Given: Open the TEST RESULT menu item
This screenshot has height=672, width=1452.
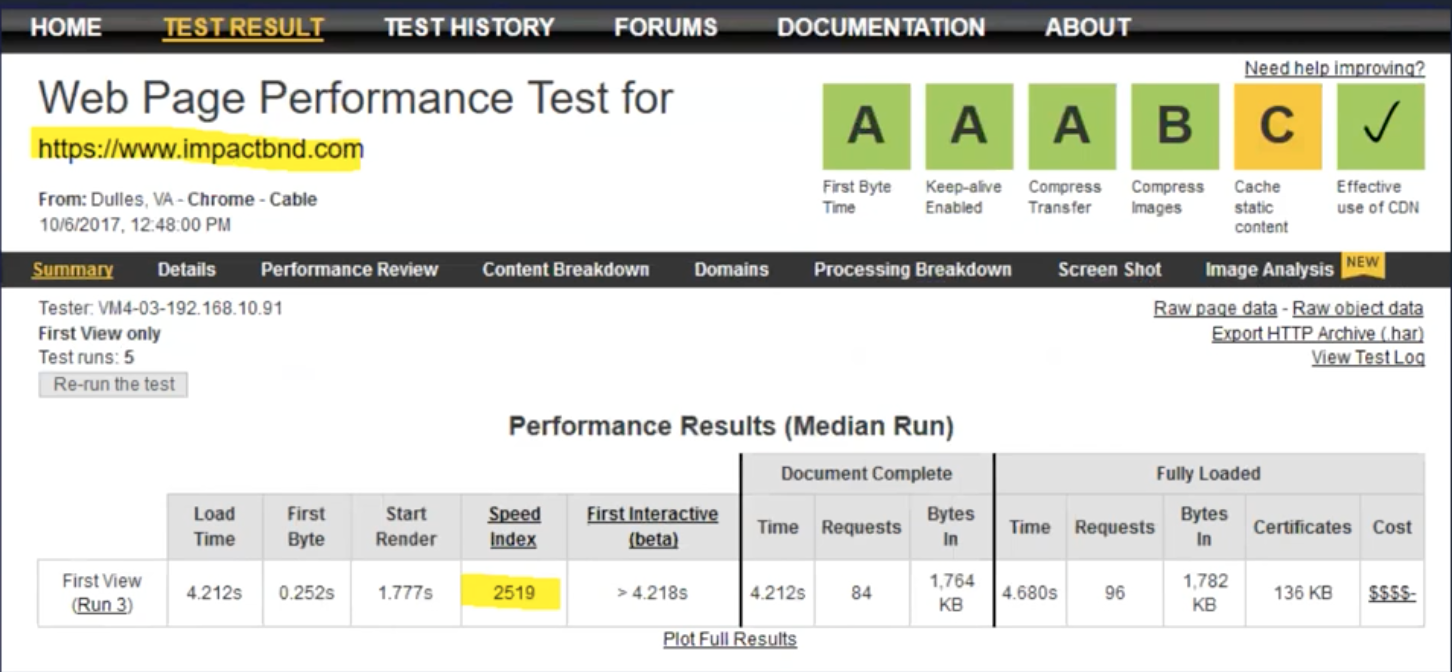Looking at the screenshot, I should pos(243,27).
